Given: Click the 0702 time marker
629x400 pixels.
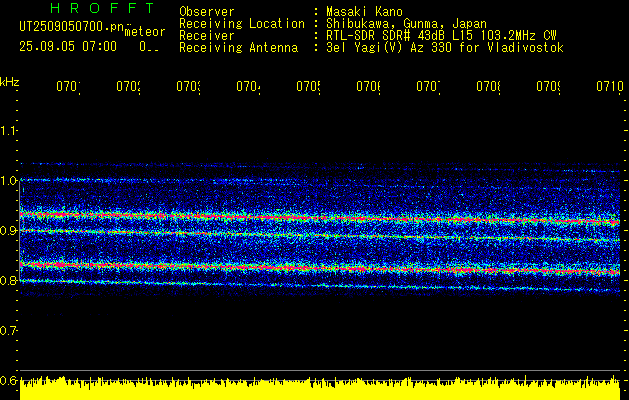Looking at the screenshot, I should coord(128,87).
